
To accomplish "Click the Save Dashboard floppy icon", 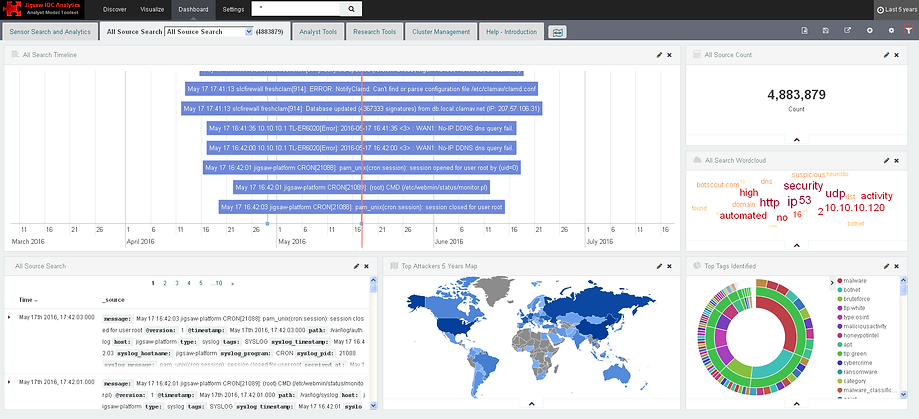I will [x=825, y=30].
